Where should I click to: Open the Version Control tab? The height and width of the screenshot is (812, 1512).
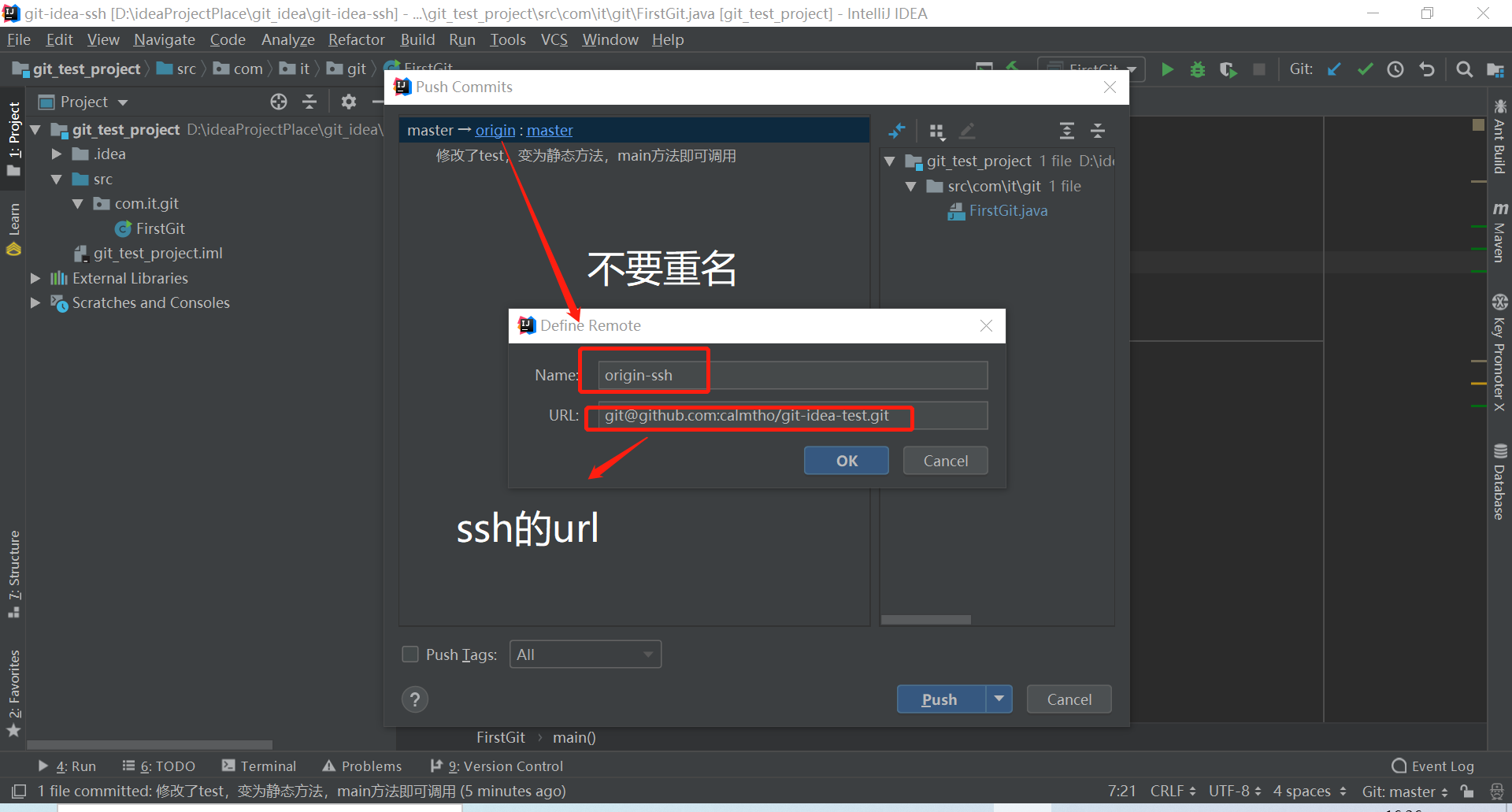pyautogui.click(x=497, y=766)
